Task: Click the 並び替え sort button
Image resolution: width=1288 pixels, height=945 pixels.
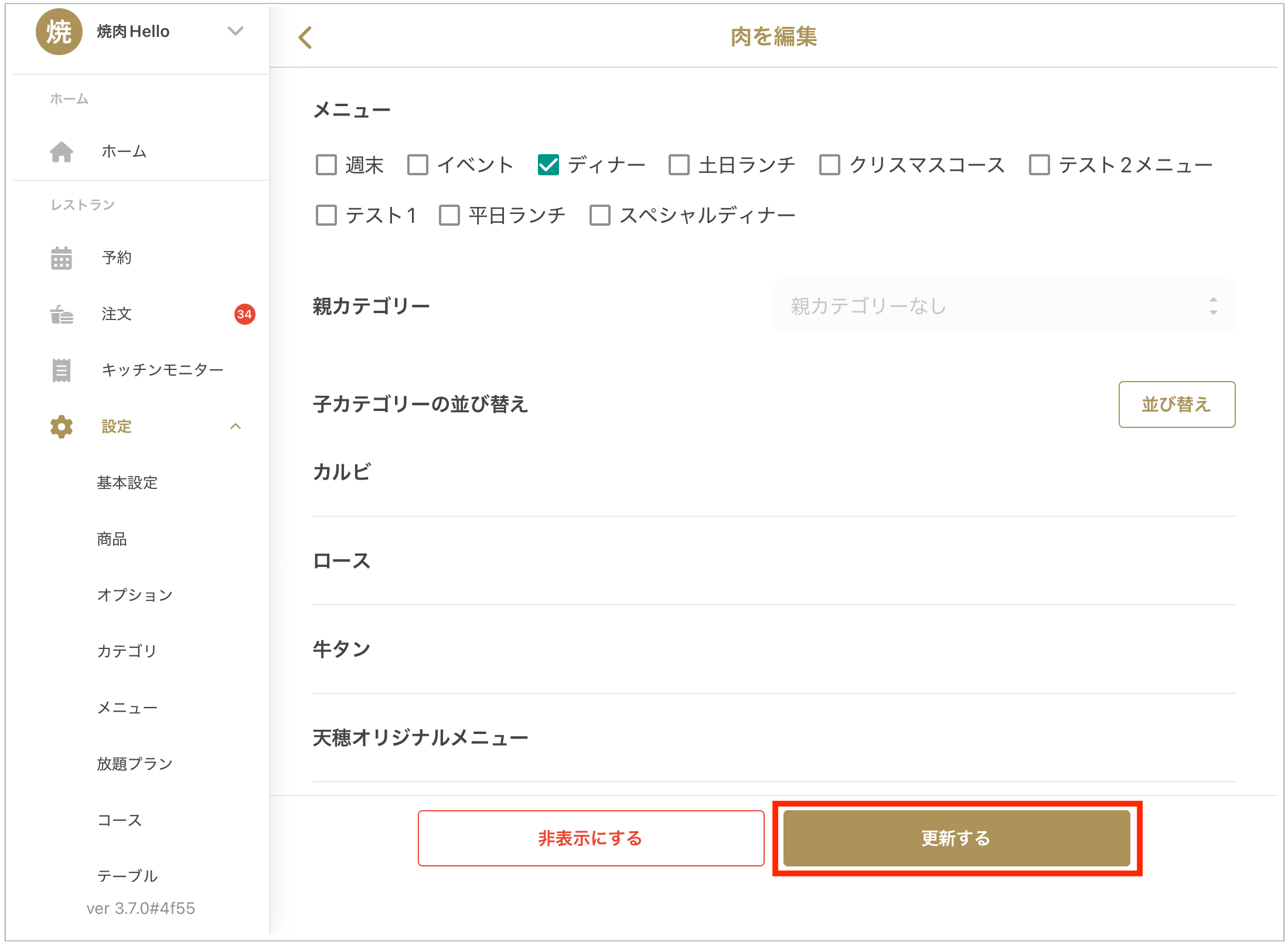Action: [x=1176, y=404]
